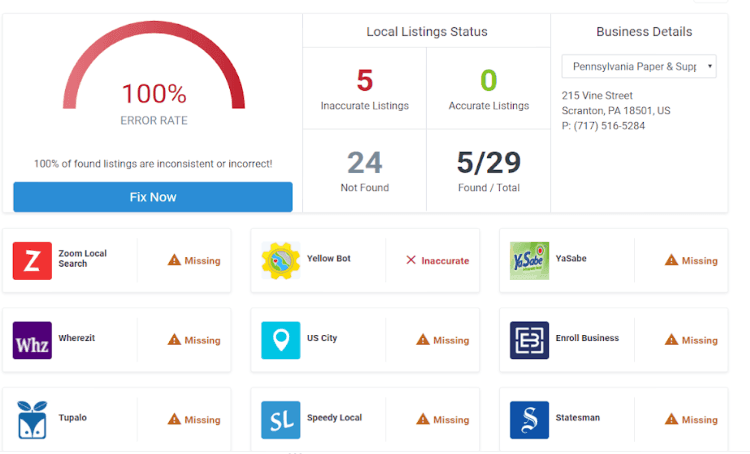The image size is (750, 454).
Task: Click the Missing status for Statesman
Action: (x=691, y=420)
